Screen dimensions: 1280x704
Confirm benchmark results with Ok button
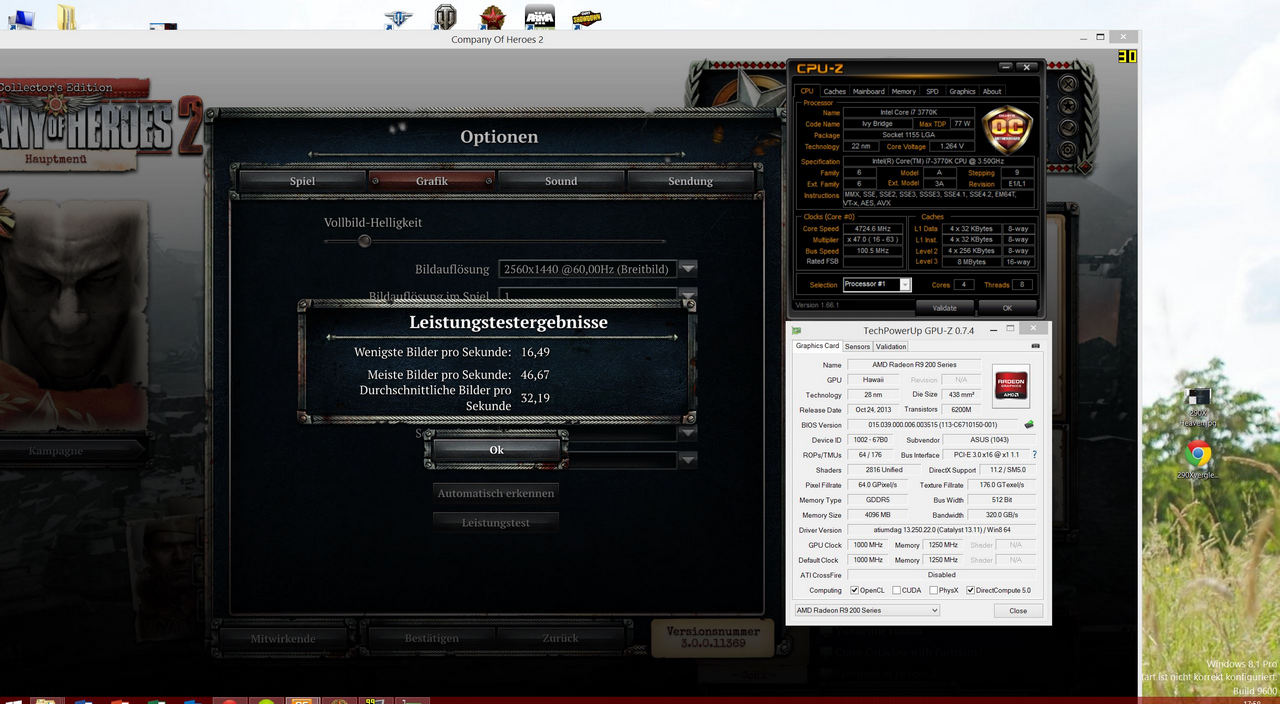click(x=496, y=450)
